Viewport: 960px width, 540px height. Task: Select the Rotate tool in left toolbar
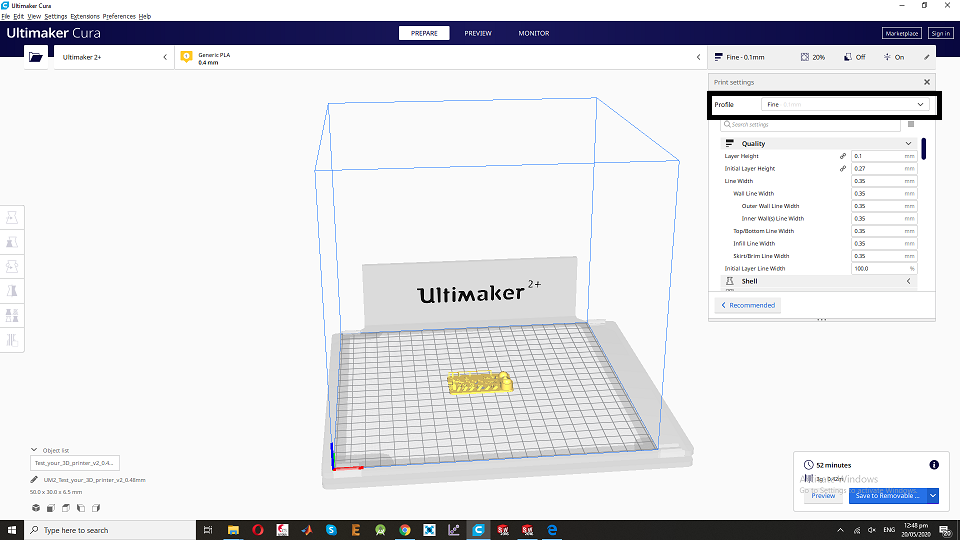tap(12, 266)
